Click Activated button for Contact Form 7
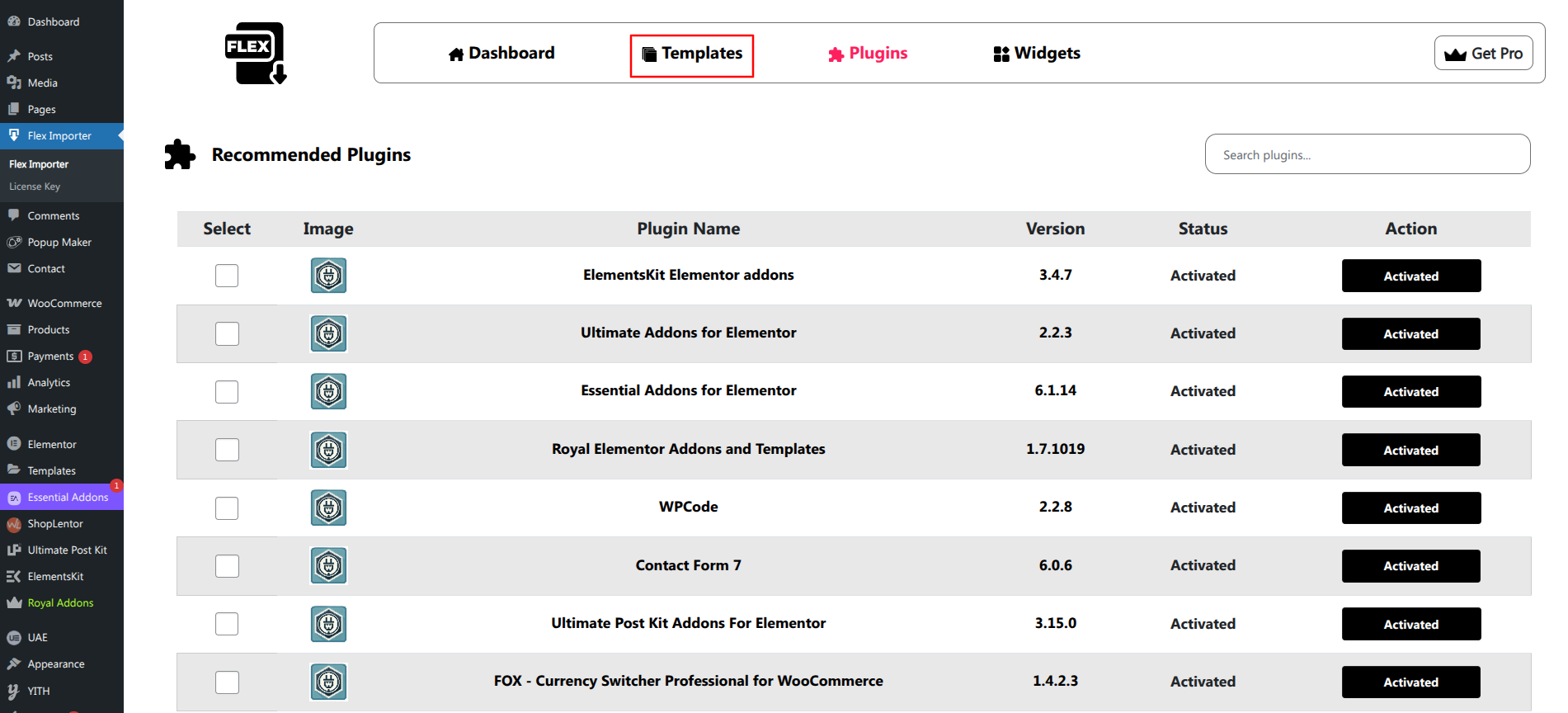1568x713 pixels. 1411,565
